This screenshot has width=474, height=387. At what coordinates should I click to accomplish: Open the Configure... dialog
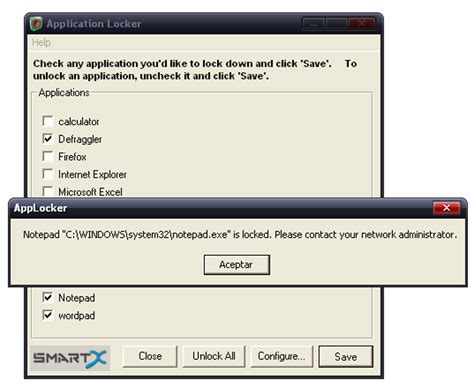point(282,356)
